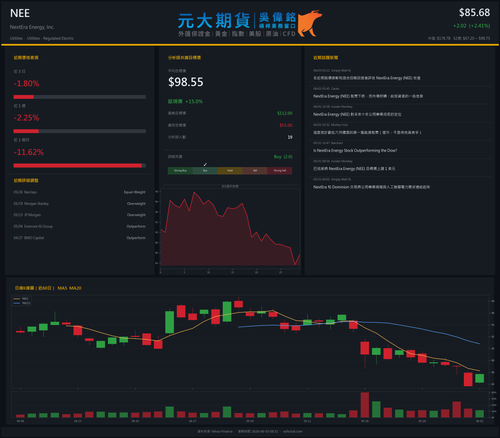Viewport: 500px width, 438px height.
Task: Click the NextEra Energy, Inc. company name
Action: click(32, 27)
